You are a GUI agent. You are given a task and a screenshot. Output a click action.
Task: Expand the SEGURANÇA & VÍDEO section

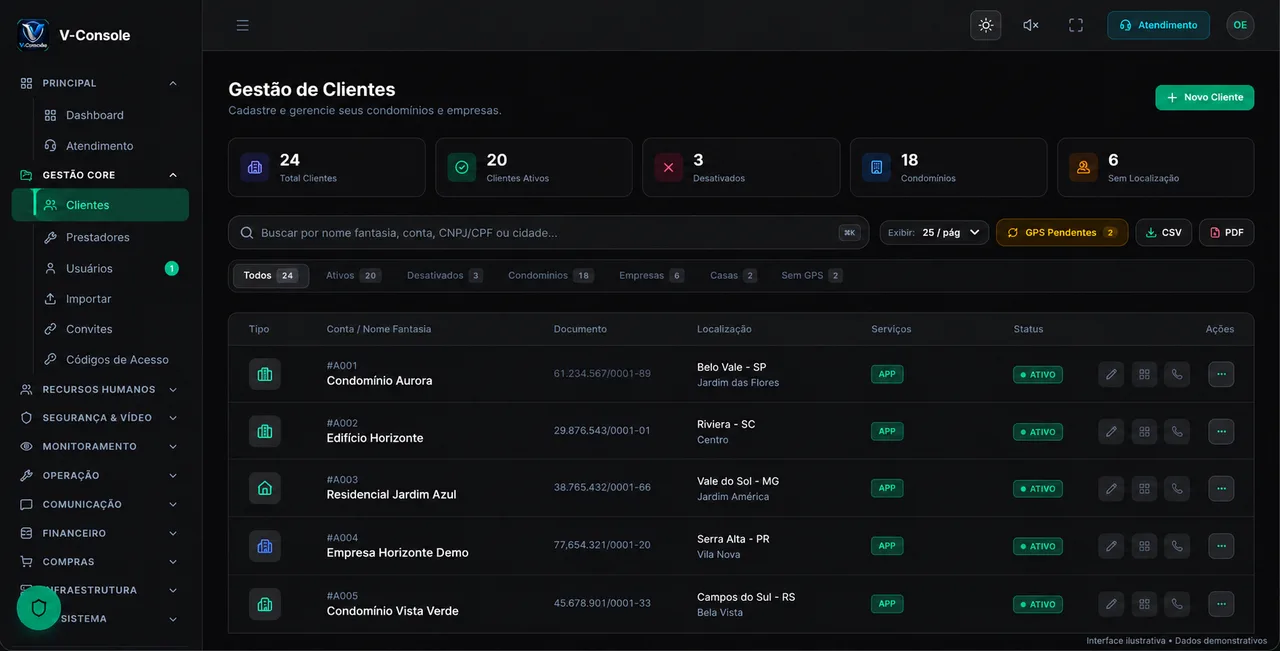pyautogui.click(x=100, y=418)
